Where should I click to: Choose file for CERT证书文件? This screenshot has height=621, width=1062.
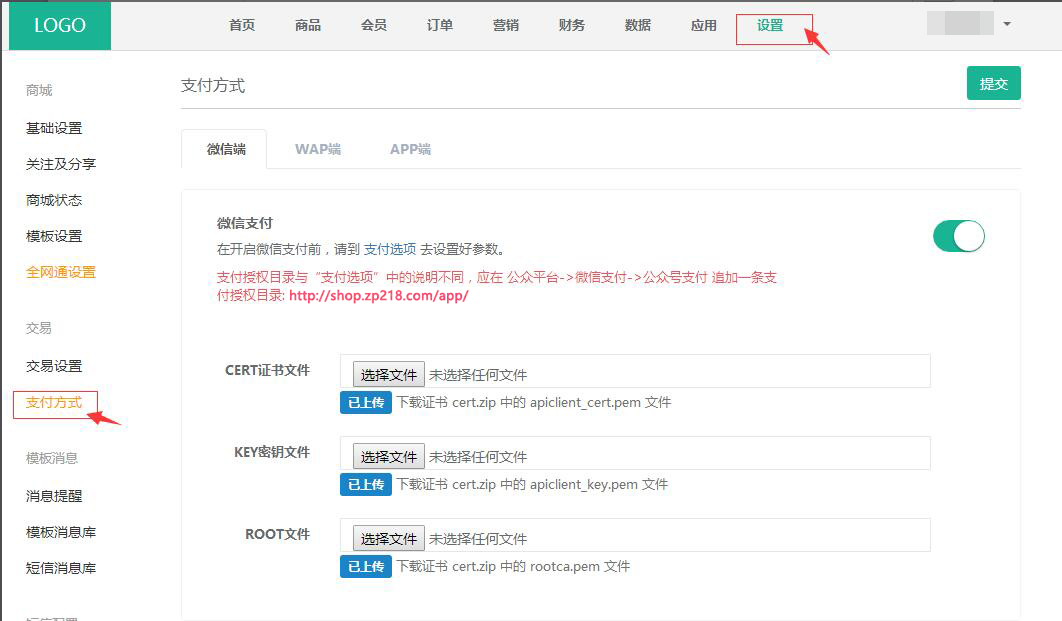tap(389, 374)
